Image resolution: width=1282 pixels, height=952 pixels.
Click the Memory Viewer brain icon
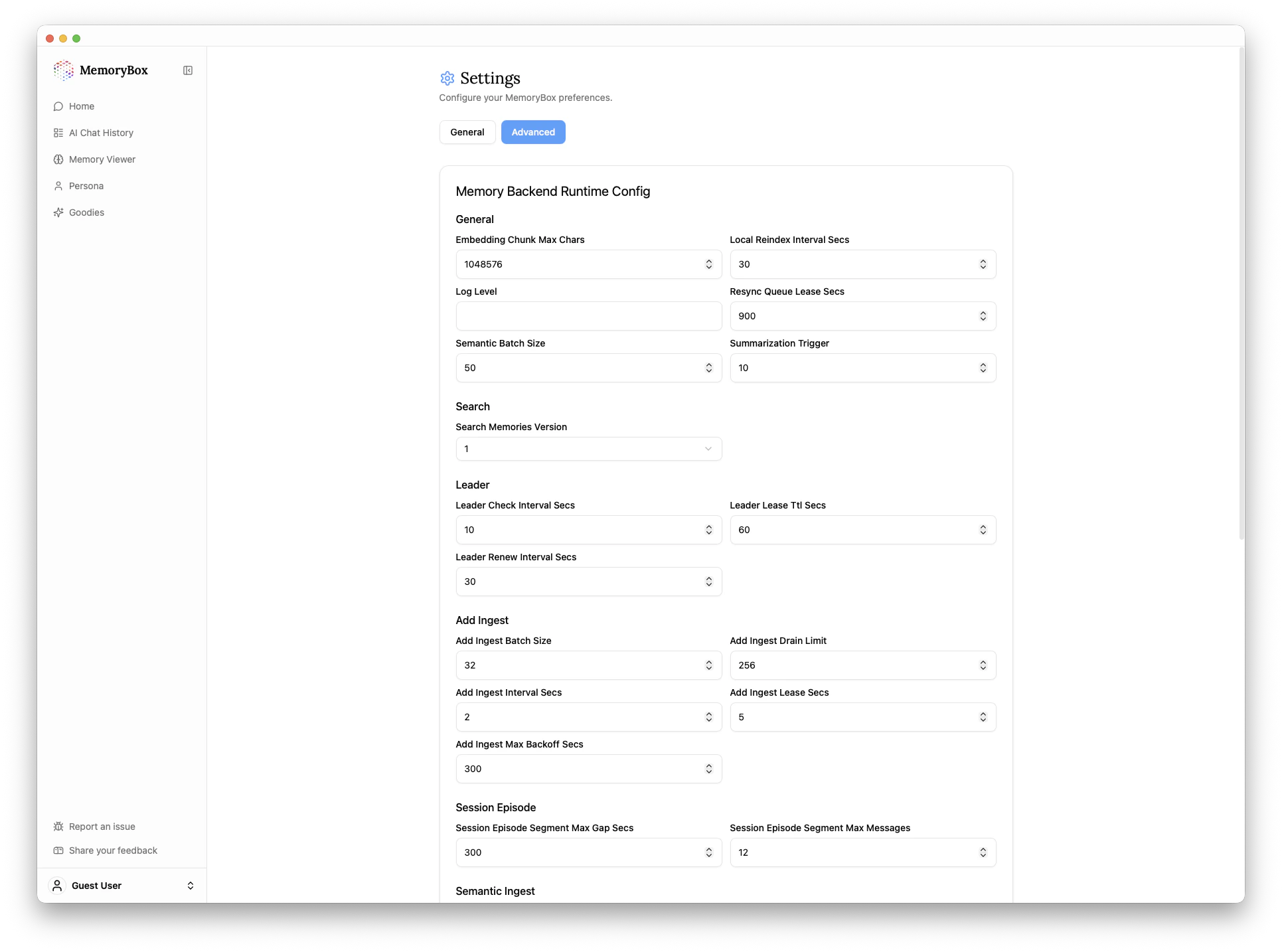click(58, 159)
